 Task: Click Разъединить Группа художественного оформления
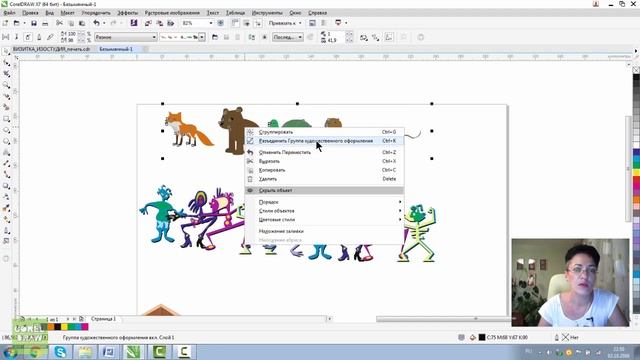point(324,141)
